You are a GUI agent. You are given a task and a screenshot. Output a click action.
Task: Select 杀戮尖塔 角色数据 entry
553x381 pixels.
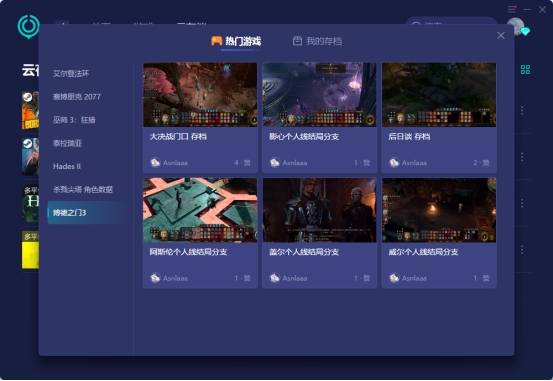point(83,189)
